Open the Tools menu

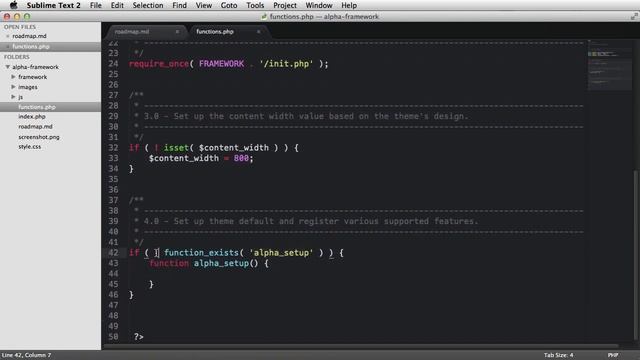click(255, 5)
